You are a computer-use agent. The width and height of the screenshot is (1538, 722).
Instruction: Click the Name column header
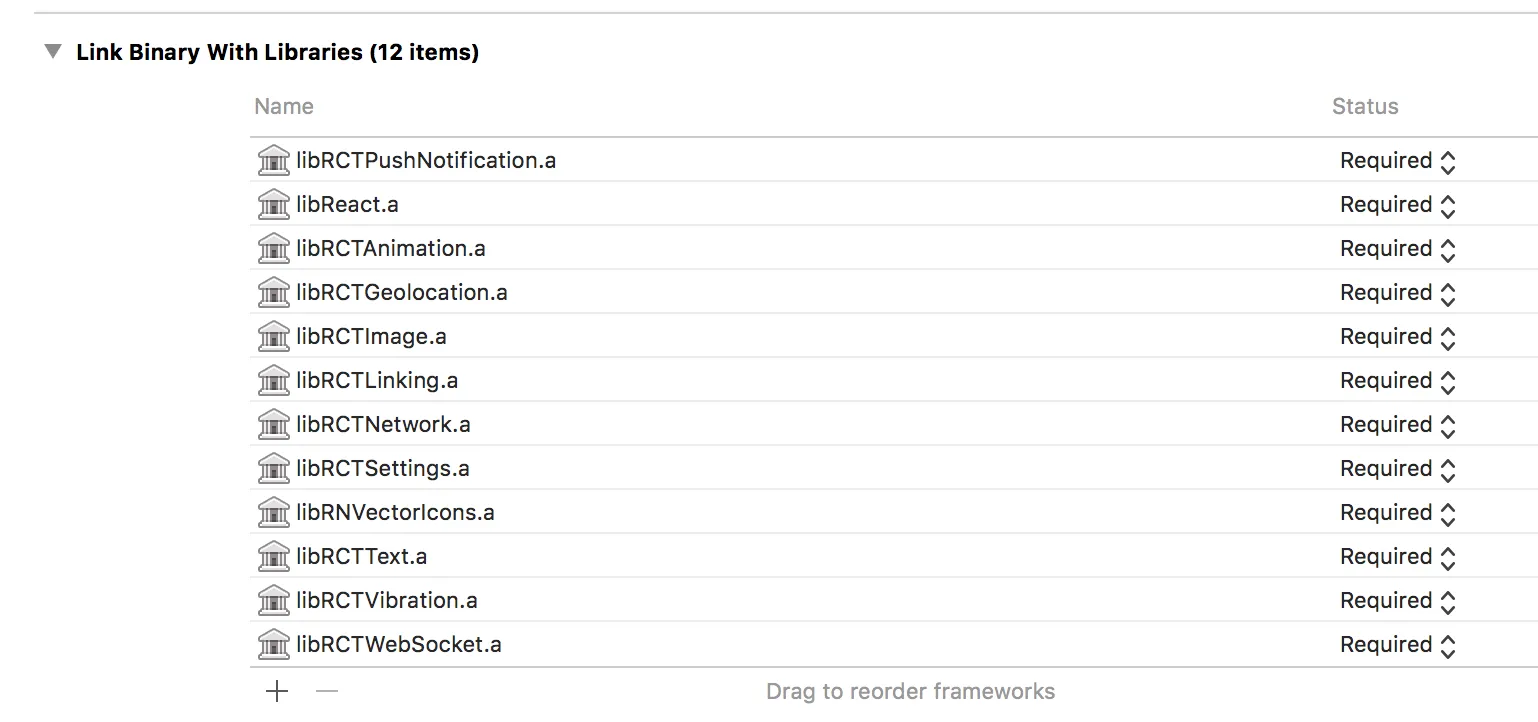click(284, 107)
